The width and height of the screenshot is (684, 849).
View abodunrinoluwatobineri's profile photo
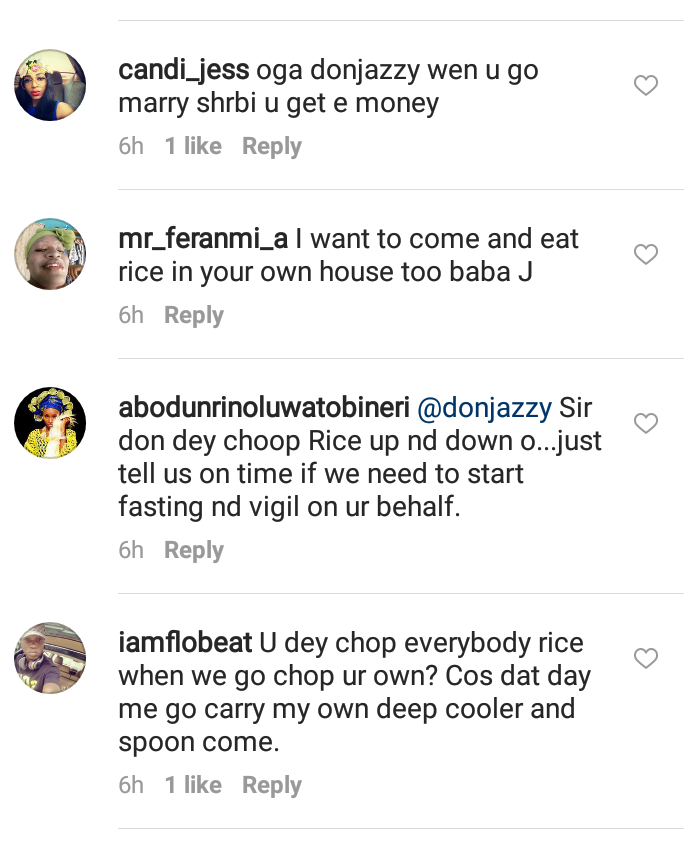(x=49, y=423)
